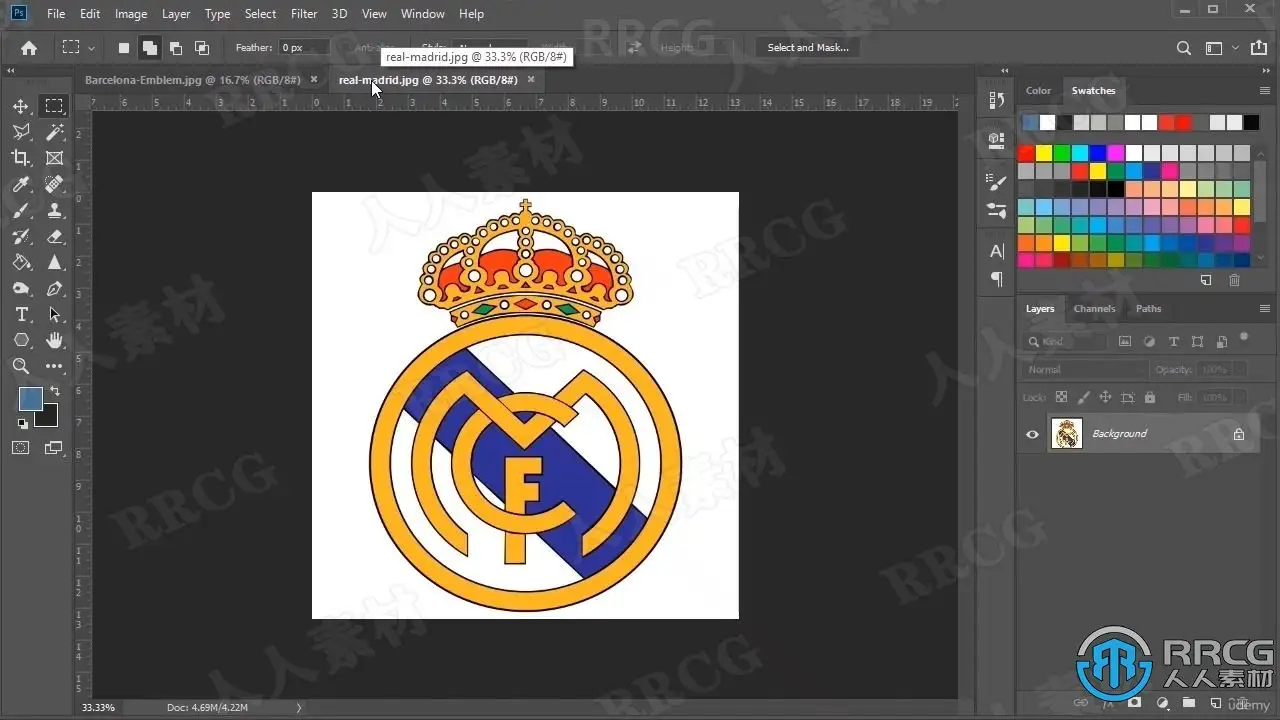Select the Paint Bucket tool
Screen dimensions: 1280x720
coord(21,262)
